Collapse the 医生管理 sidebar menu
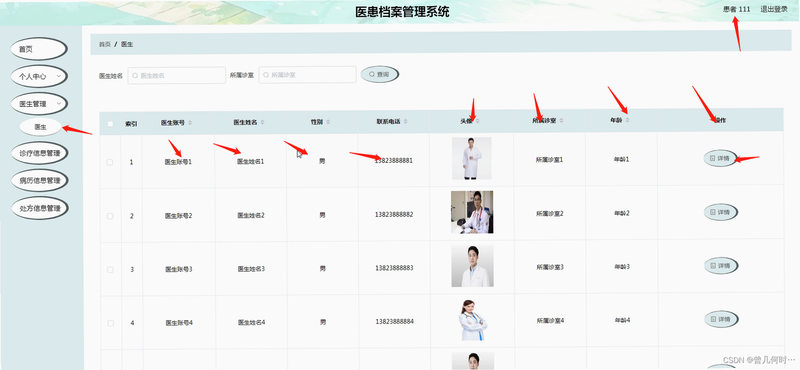Image resolution: width=800 pixels, height=370 pixels. tap(39, 104)
